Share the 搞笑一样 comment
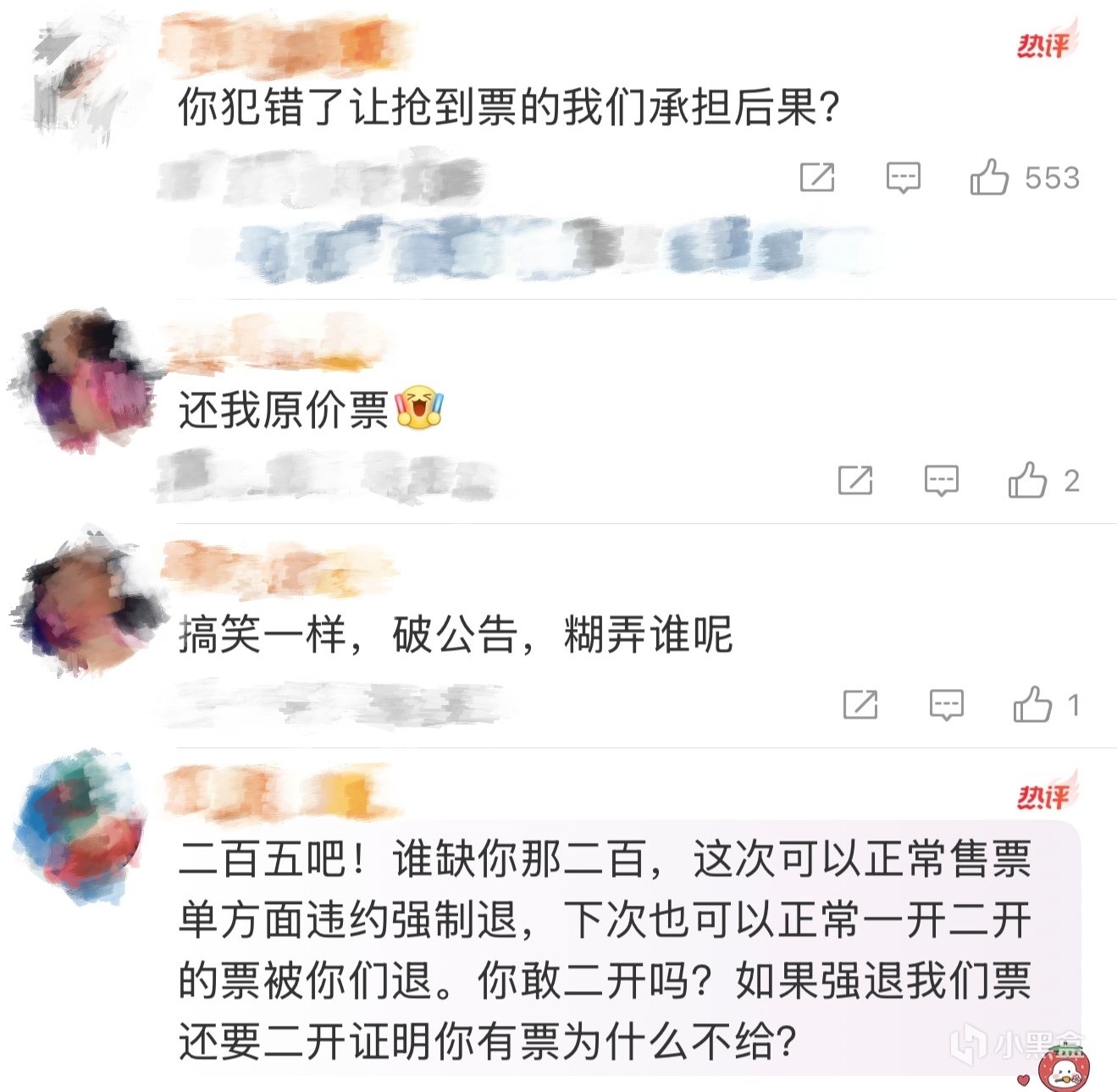Screen dimensions: 1117x1092 (860, 704)
